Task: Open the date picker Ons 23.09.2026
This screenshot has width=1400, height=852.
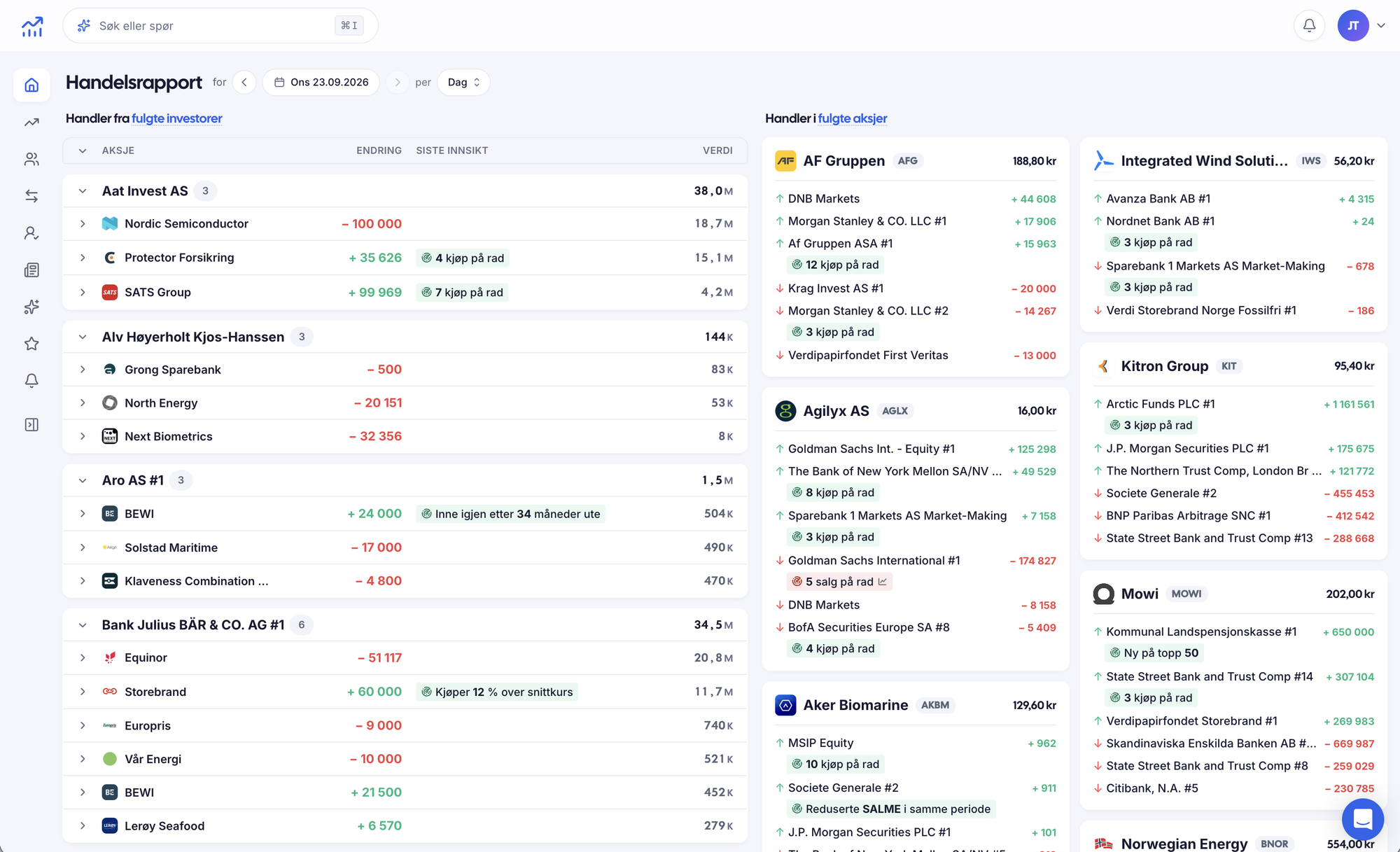Action: point(321,83)
